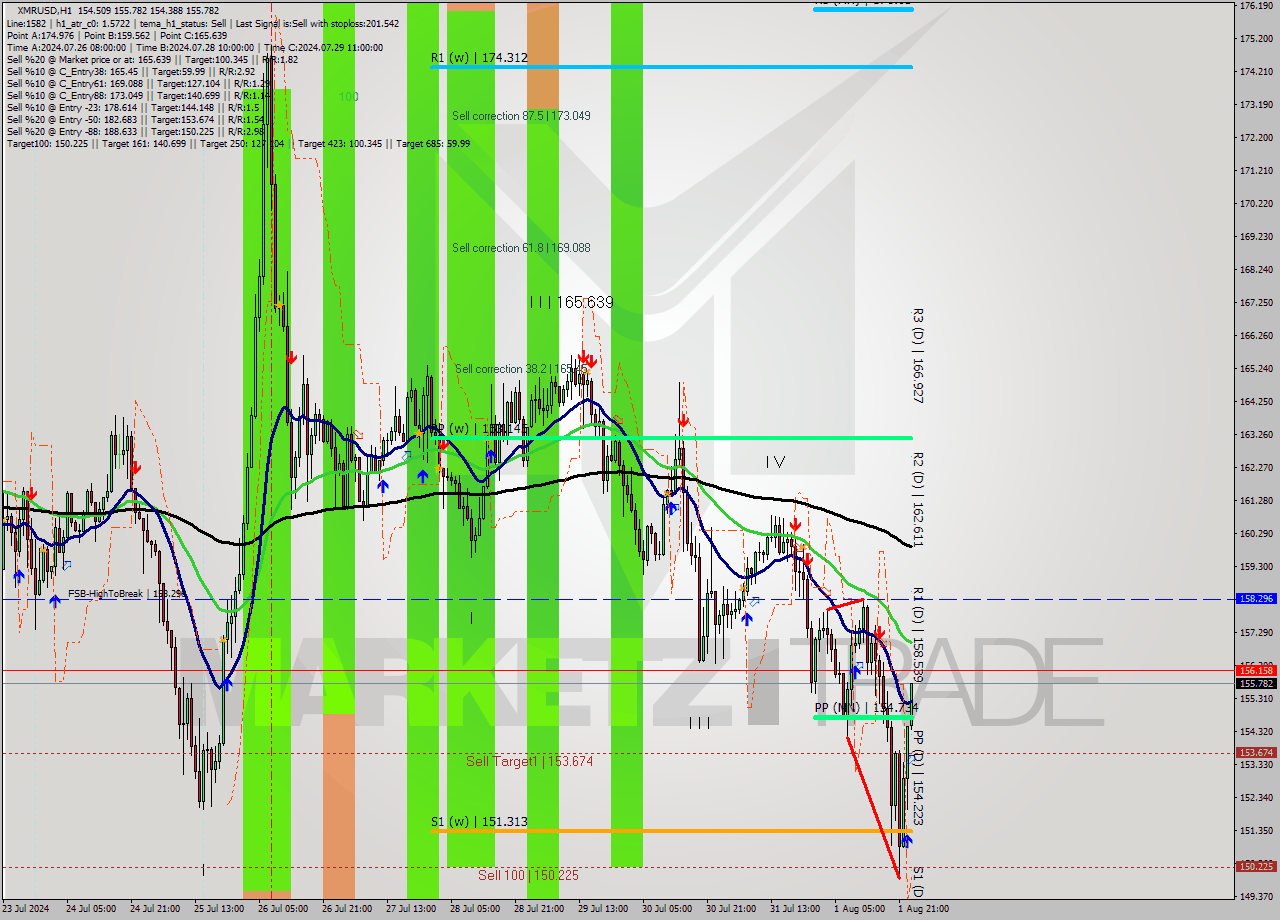Image resolution: width=1280 pixels, height=920 pixels.
Task: Click the red 156.158 price tag
Action: coord(1256,670)
